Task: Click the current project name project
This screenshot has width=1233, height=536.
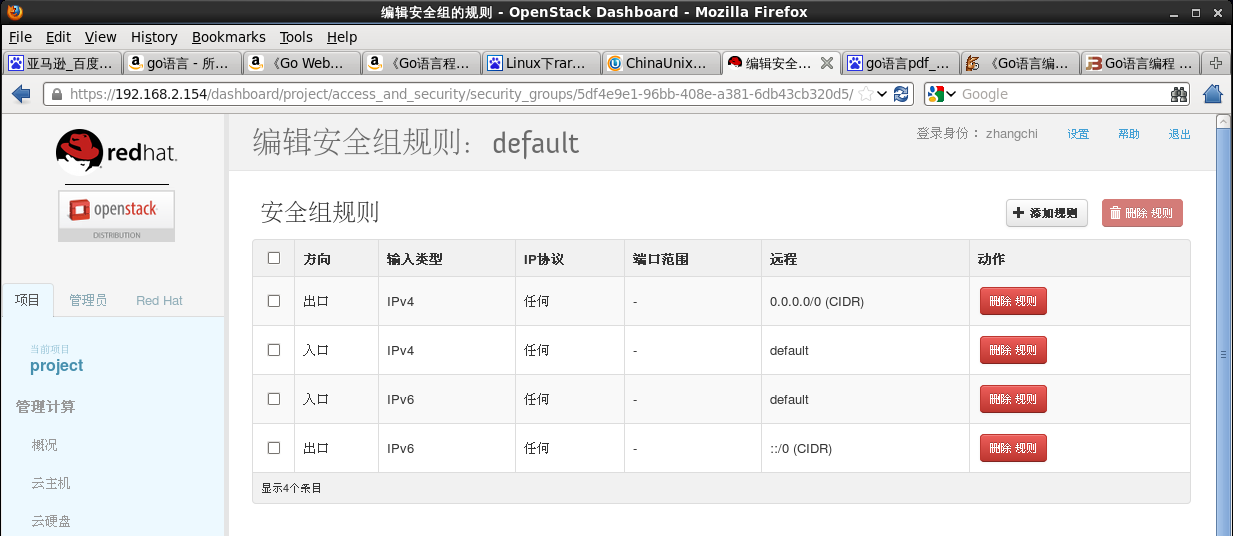Action: [57, 366]
